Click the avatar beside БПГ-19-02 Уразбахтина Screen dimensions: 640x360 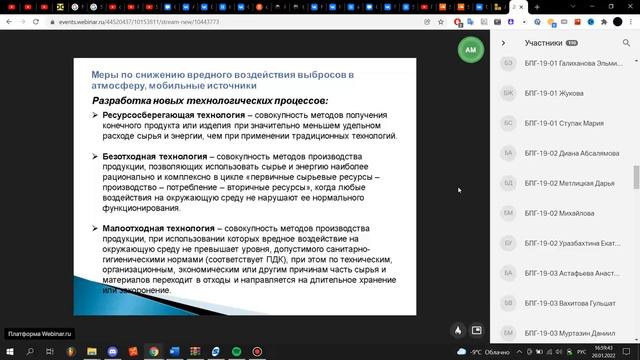508,243
